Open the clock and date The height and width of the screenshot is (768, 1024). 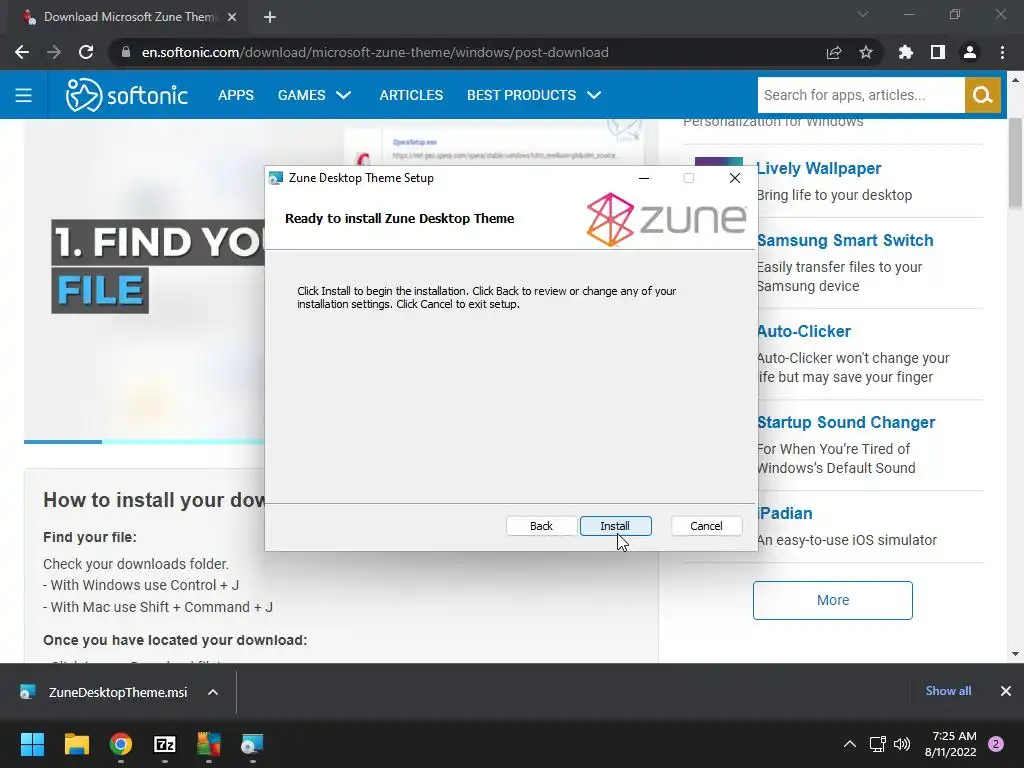click(x=950, y=744)
